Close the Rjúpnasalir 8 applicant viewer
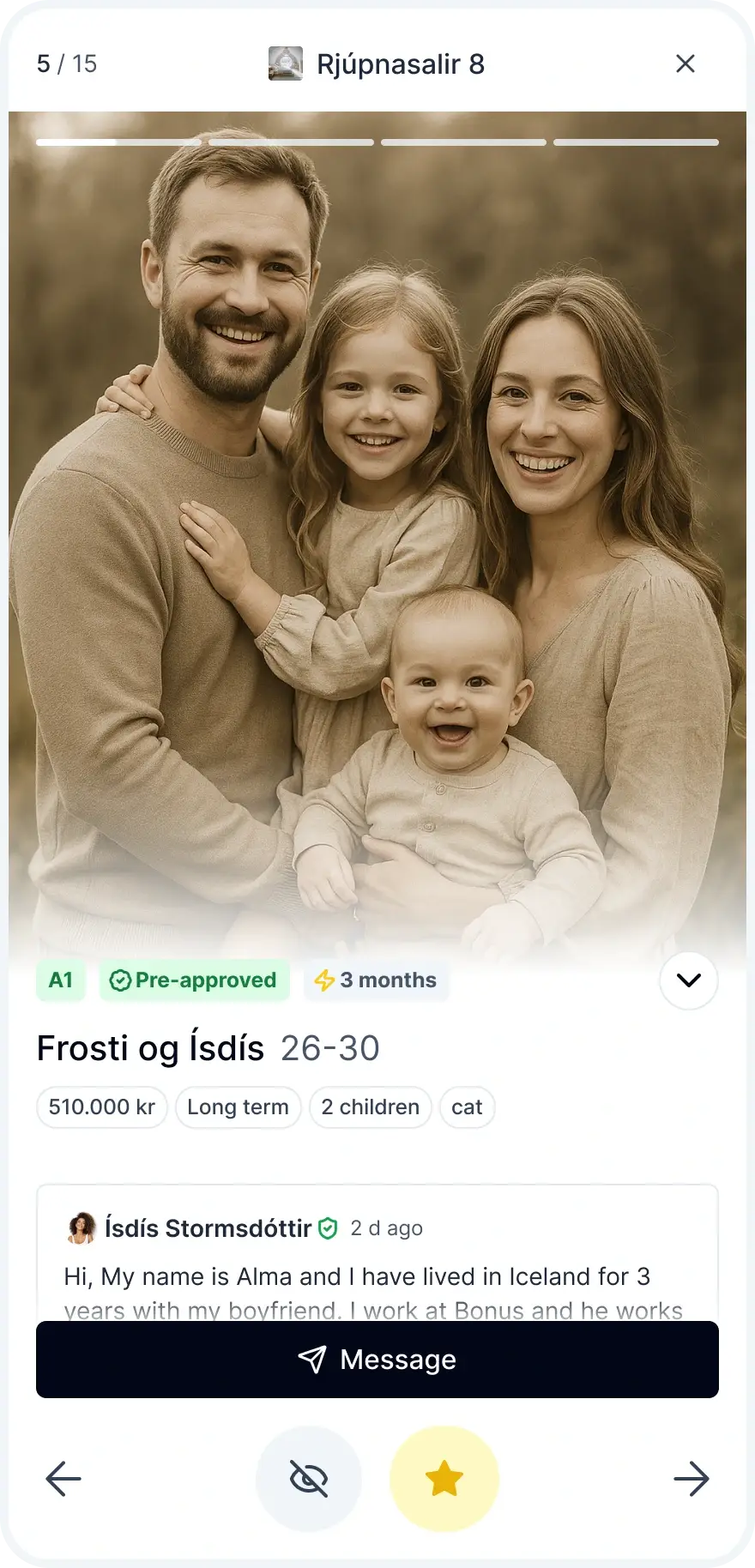Image resolution: width=755 pixels, height=1568 pixels. click(x=685, y=63)
